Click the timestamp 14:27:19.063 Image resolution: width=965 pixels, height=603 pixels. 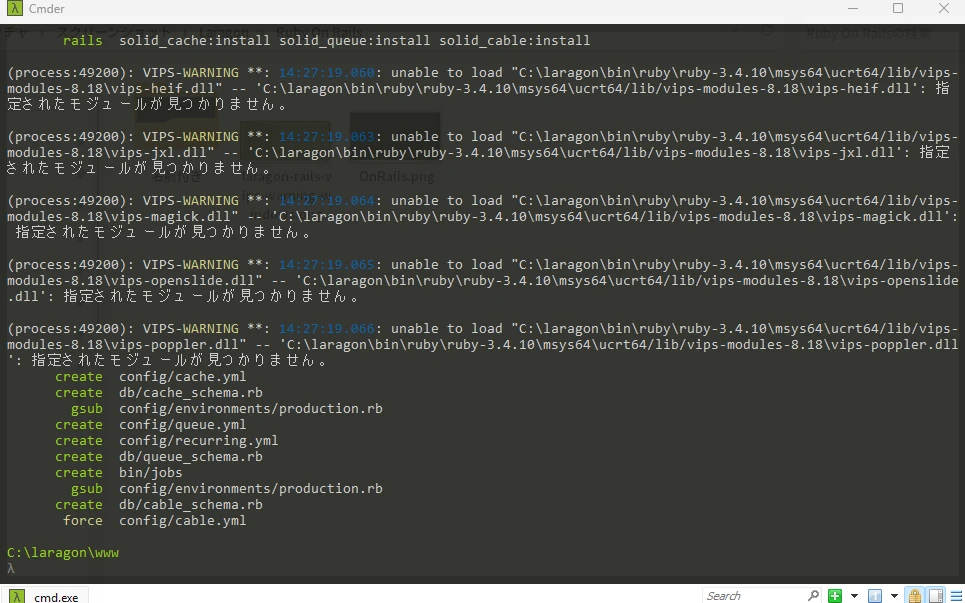pyautogui.click(x=326, y=137)
